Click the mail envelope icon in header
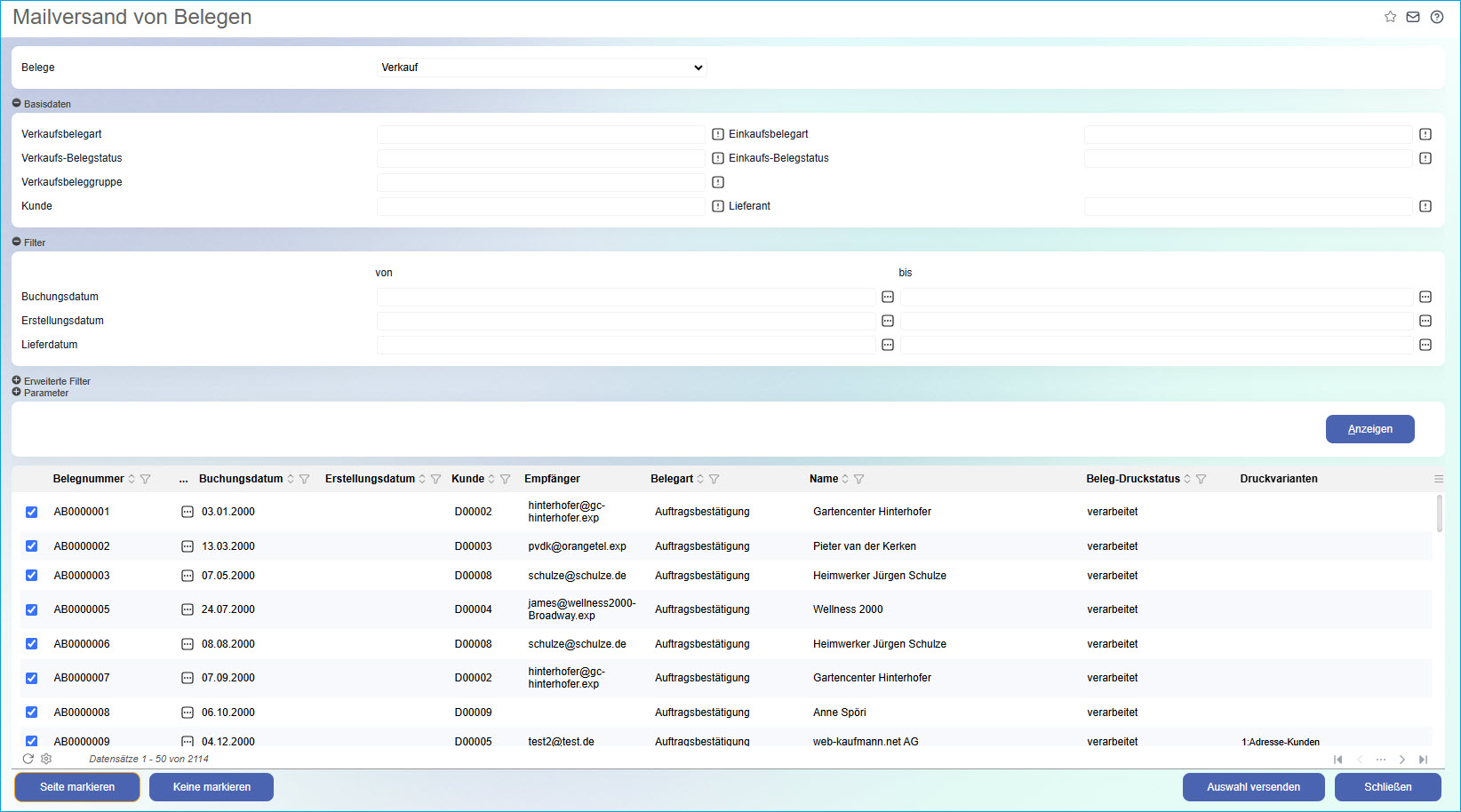 [1413, 17]
